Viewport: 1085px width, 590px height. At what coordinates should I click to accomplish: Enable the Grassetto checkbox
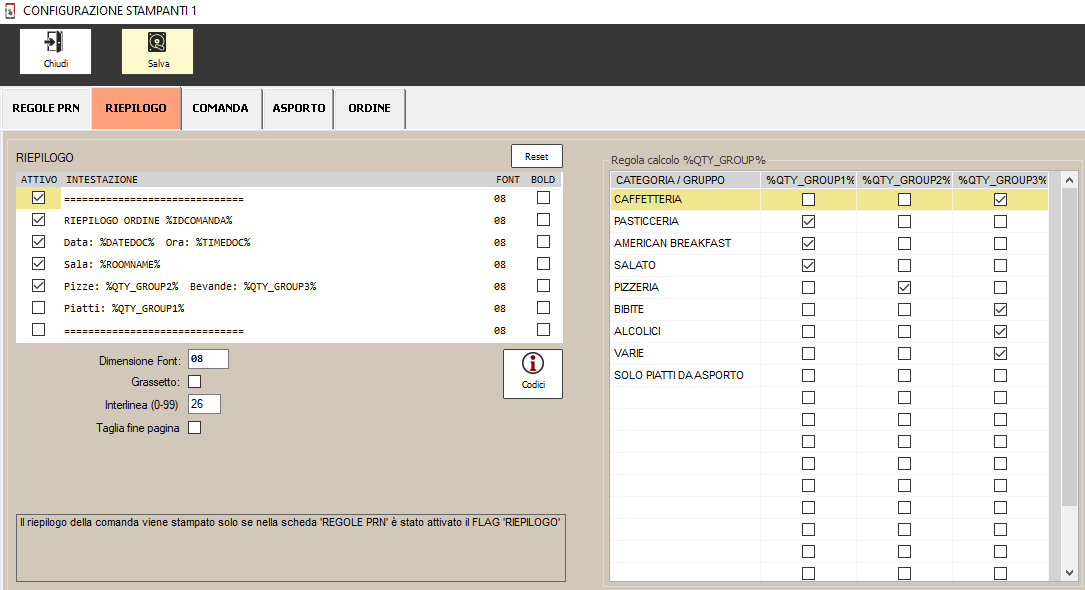[x=195, y=381]
